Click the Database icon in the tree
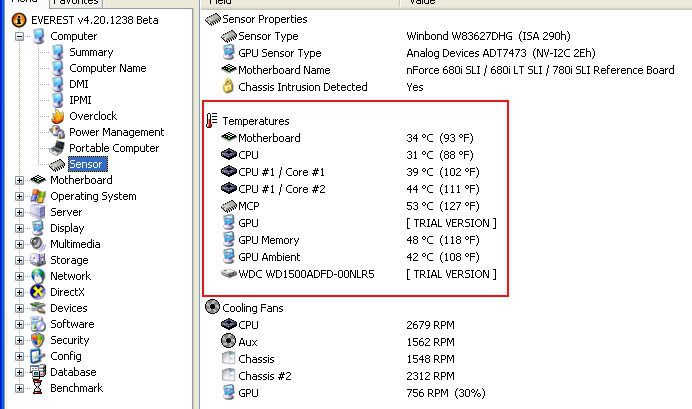Image resolution: width=692 pixels, height=409 pixels. pyautogui.click(x=38, y=371)
